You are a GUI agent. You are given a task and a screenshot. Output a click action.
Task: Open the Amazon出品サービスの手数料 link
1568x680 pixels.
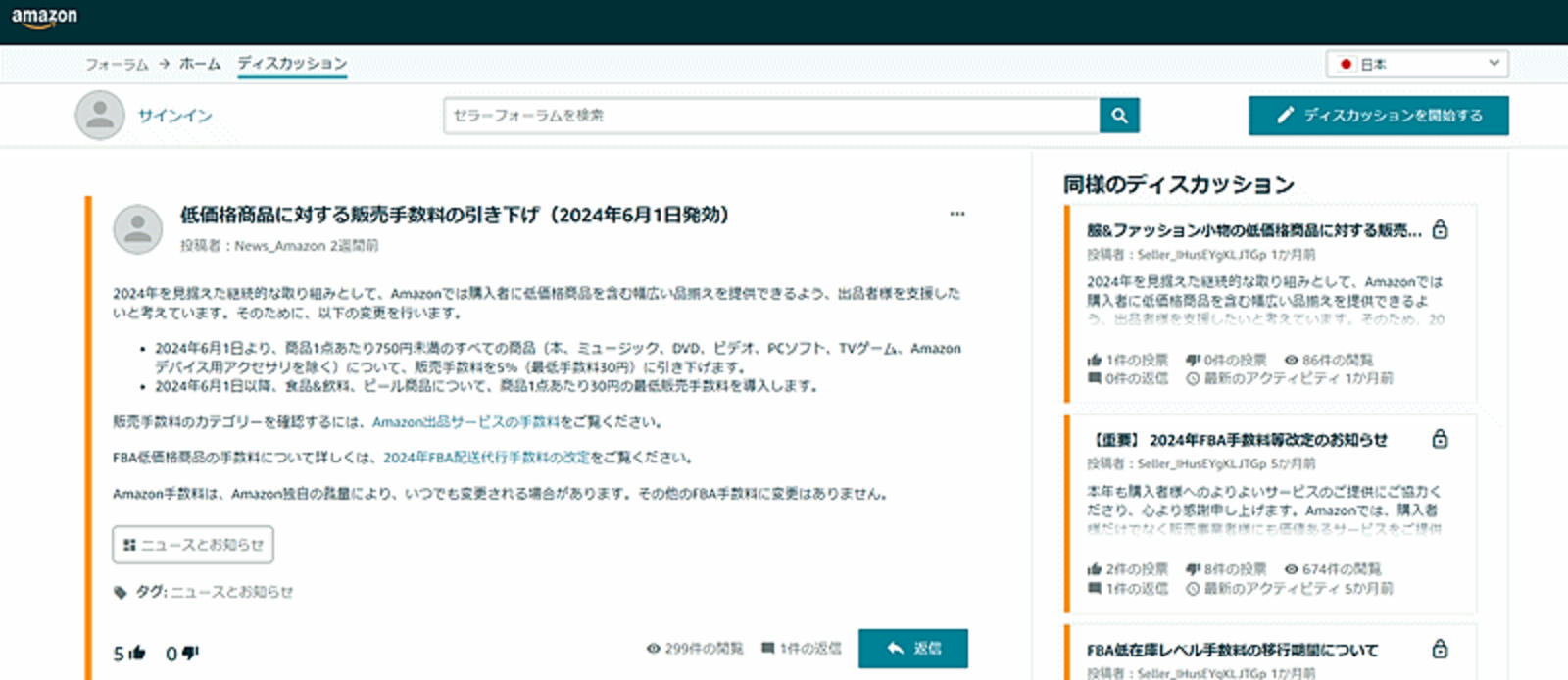coord(465,422)
